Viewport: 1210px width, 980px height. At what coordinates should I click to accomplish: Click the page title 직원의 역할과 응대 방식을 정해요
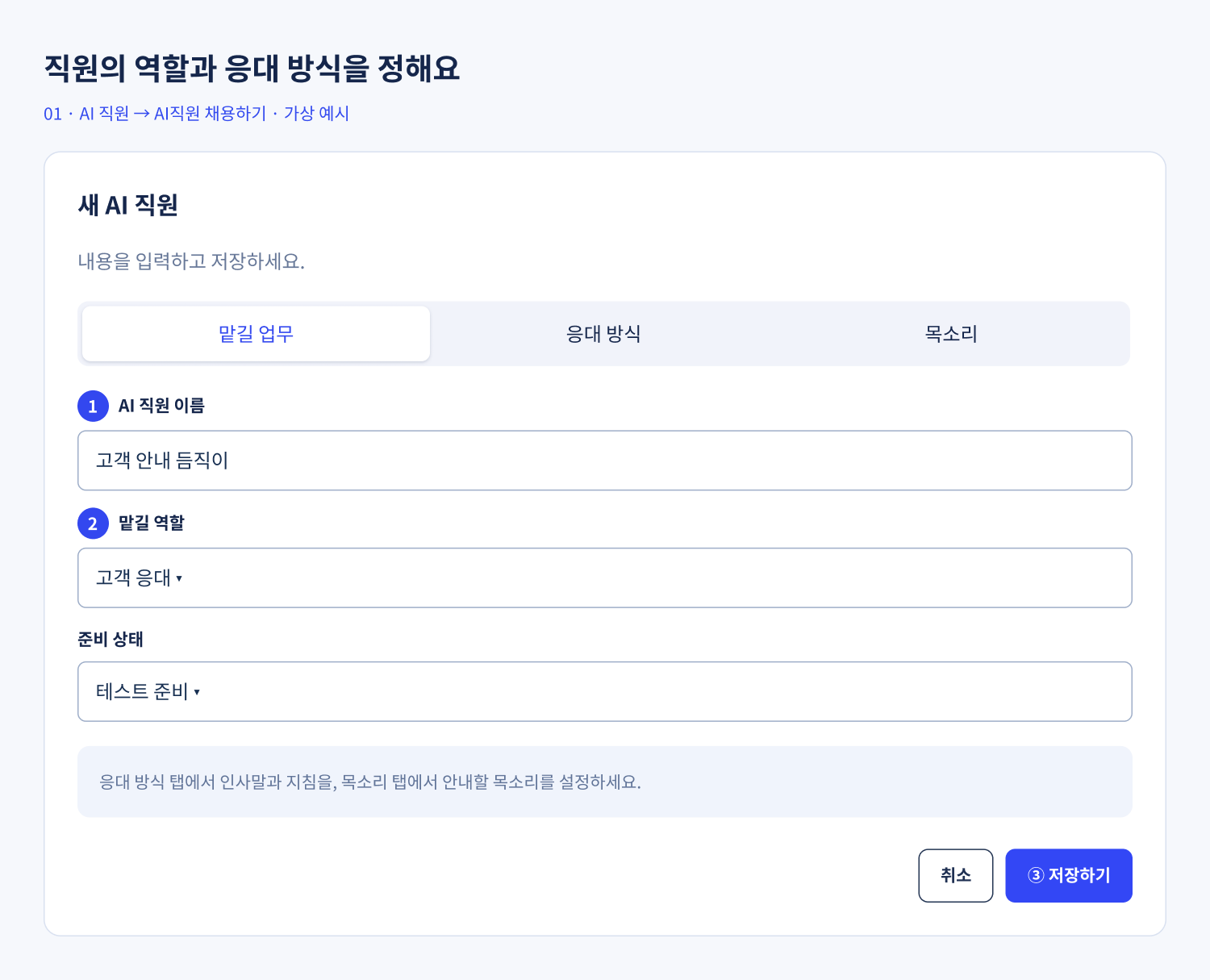click(x=252, y=69)
